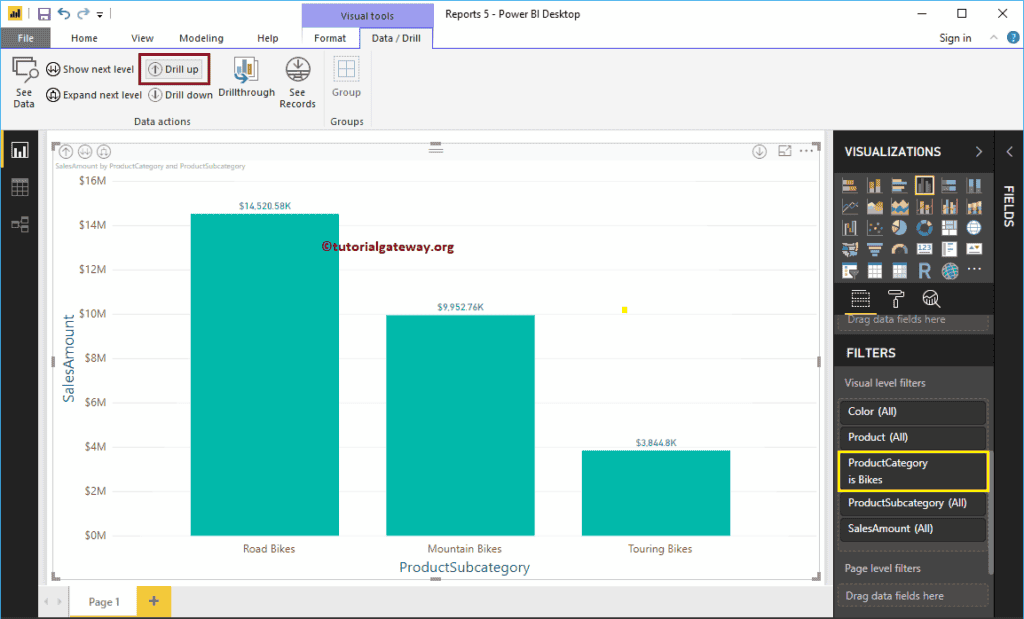Select the Matrix visual
This screenshot has height=619, width=1024.
click(899, 270)
